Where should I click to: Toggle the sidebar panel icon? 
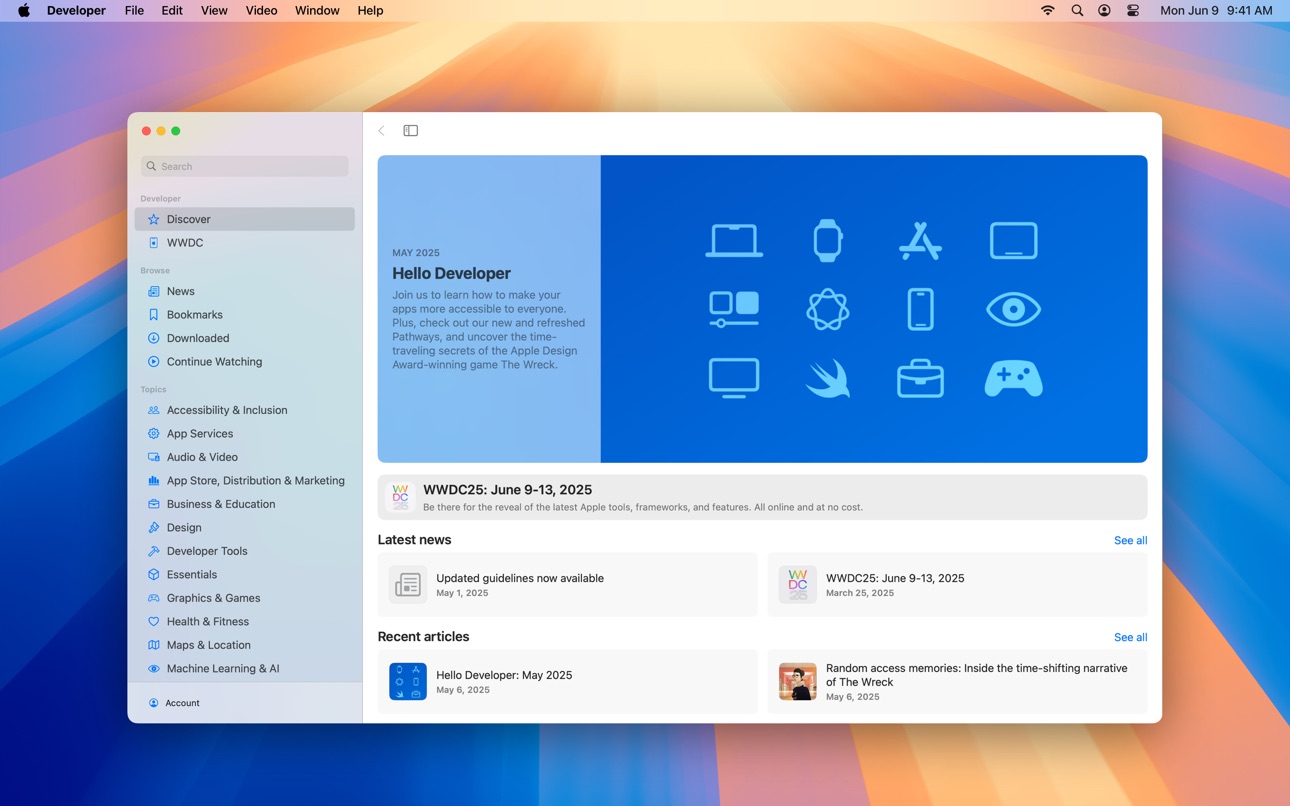(410, 131)
